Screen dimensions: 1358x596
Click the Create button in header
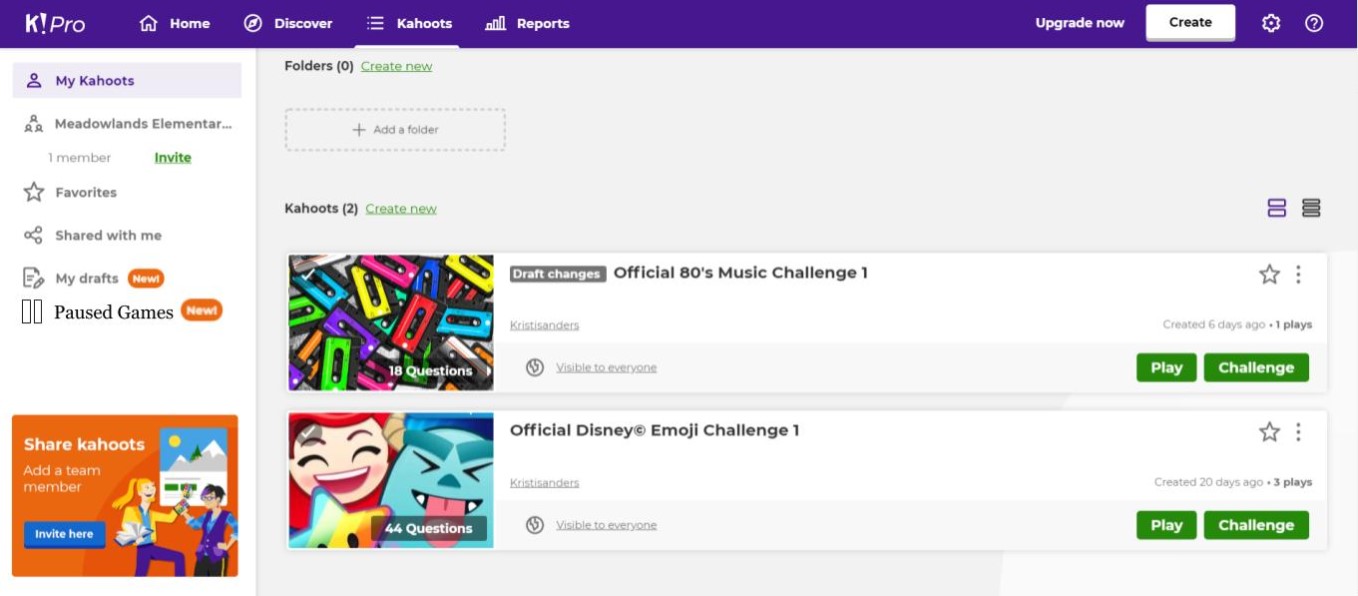click(1190, 22)
